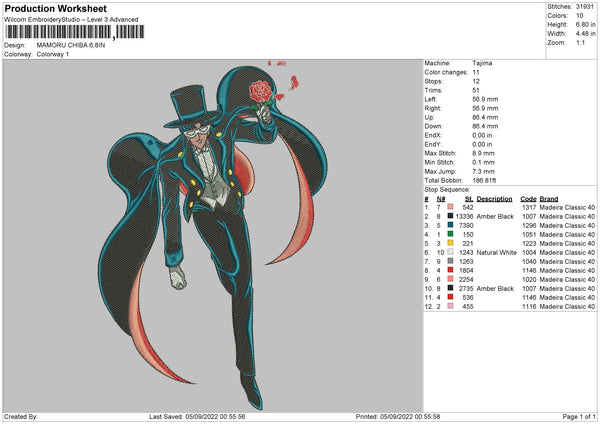Image resolution: width=600 pixels, height=424 pixels.
Task: Click the 'Description' column header
Action: [x=494, y=199]
